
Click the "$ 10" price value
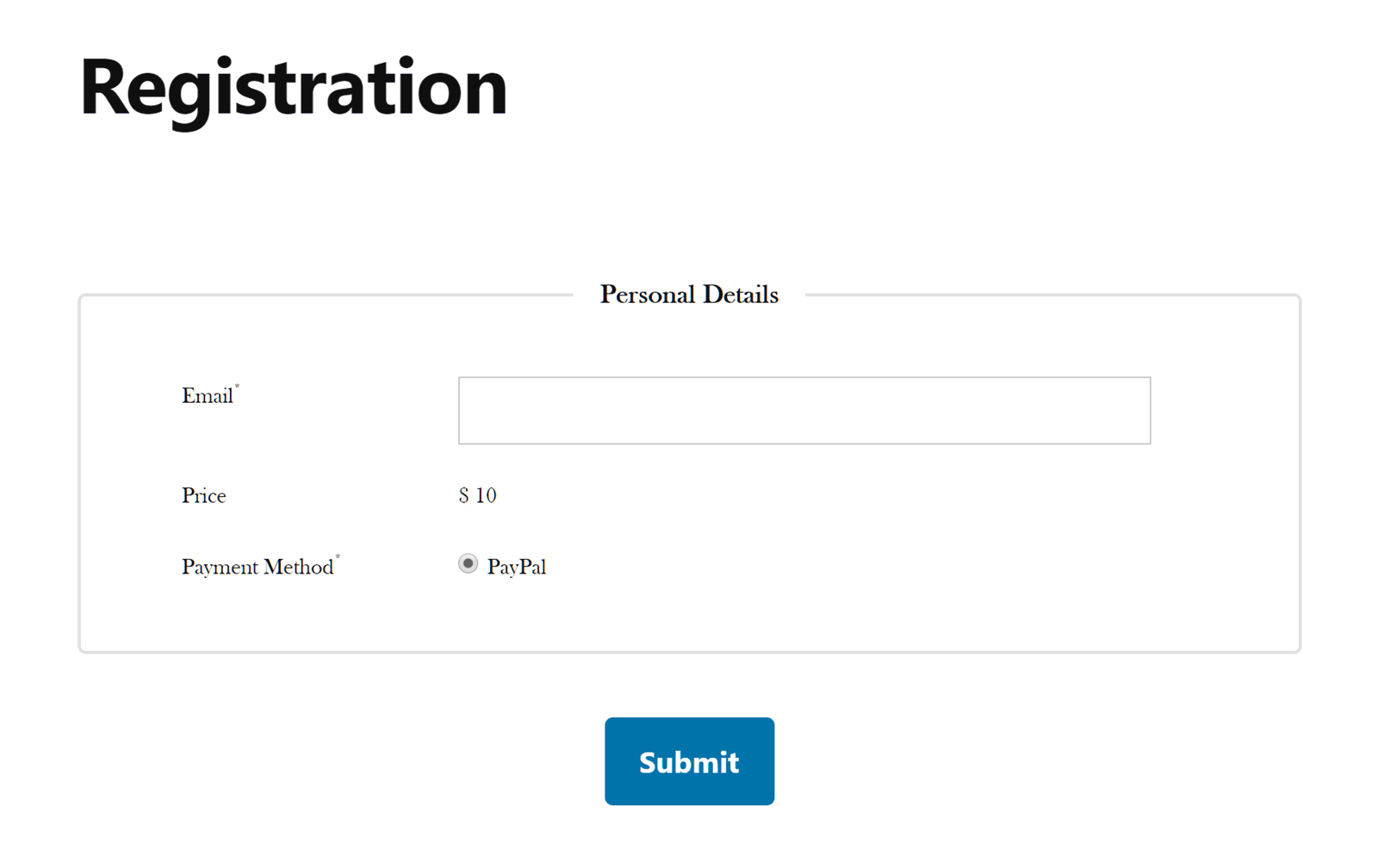[477, 495]
